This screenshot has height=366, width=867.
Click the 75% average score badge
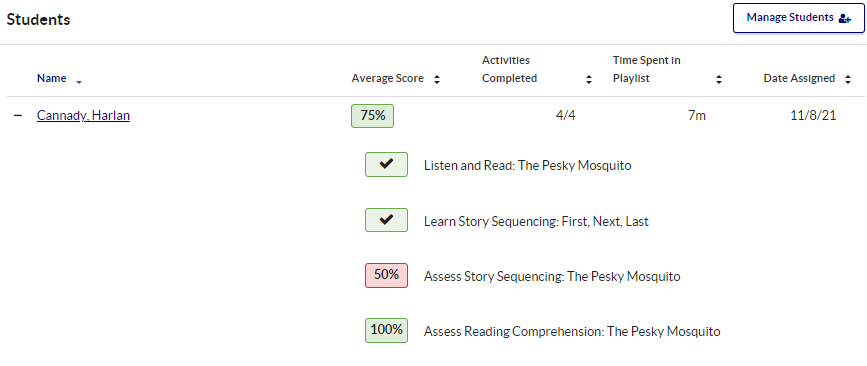[x=372, y=116]
